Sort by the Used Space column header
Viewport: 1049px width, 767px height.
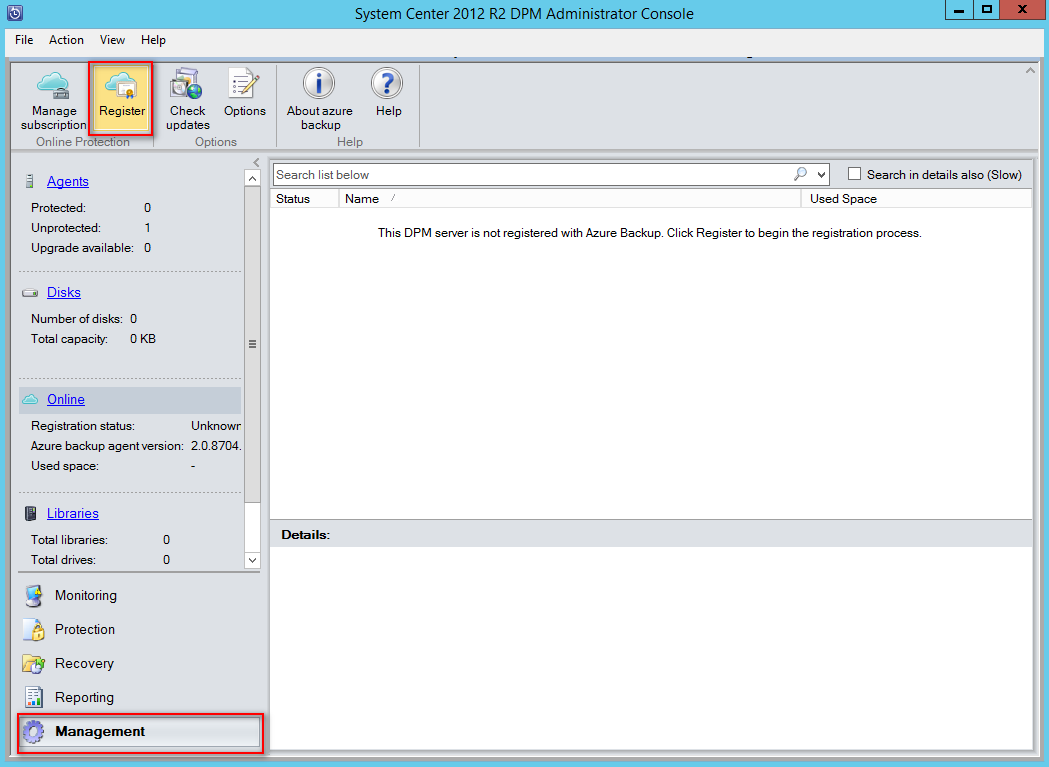(x=917, y=199)
